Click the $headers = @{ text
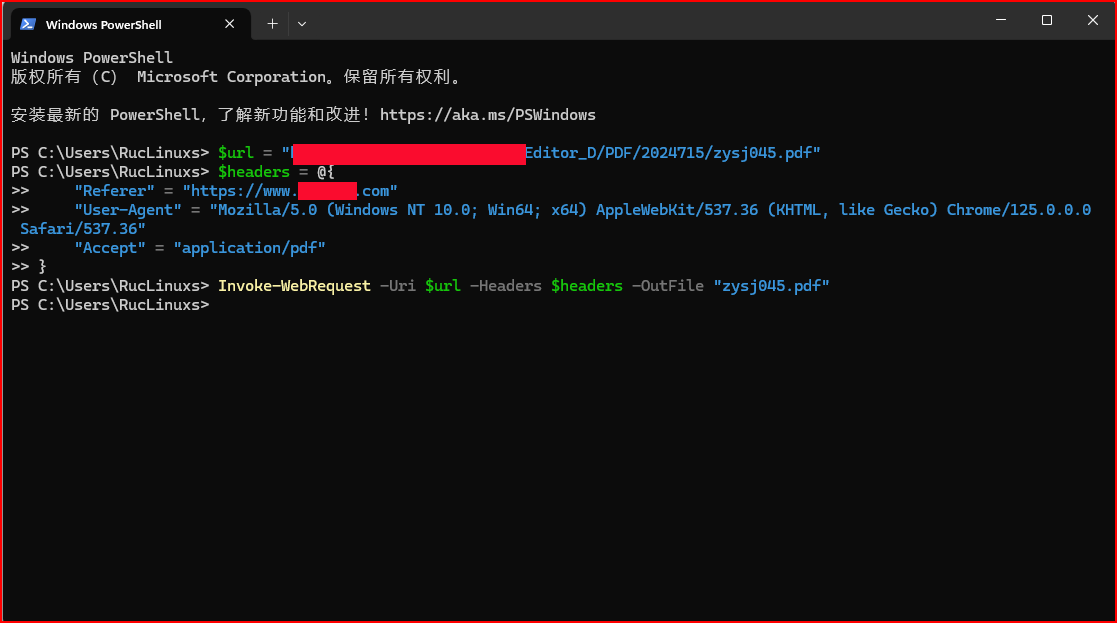Viewport: 1117px width, 623px height. point(276,172)
